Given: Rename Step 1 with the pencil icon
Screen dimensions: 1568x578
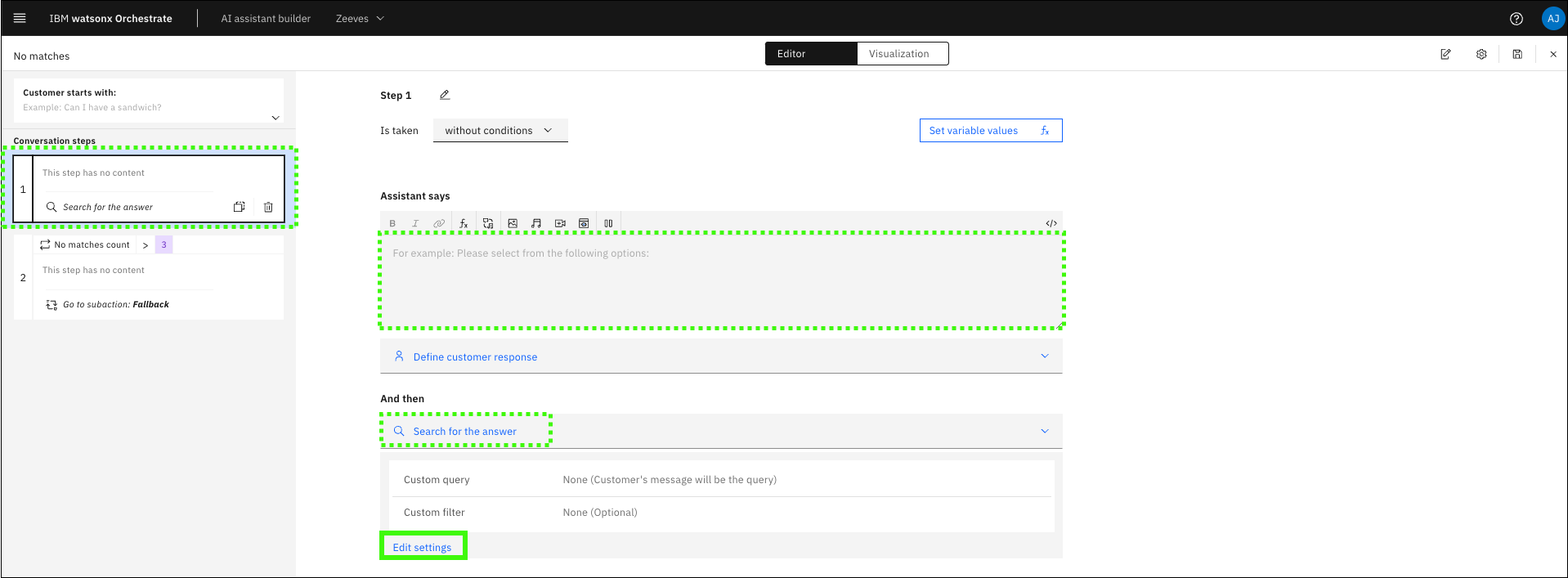Looking at the screenshot, I should pos(445,95).
